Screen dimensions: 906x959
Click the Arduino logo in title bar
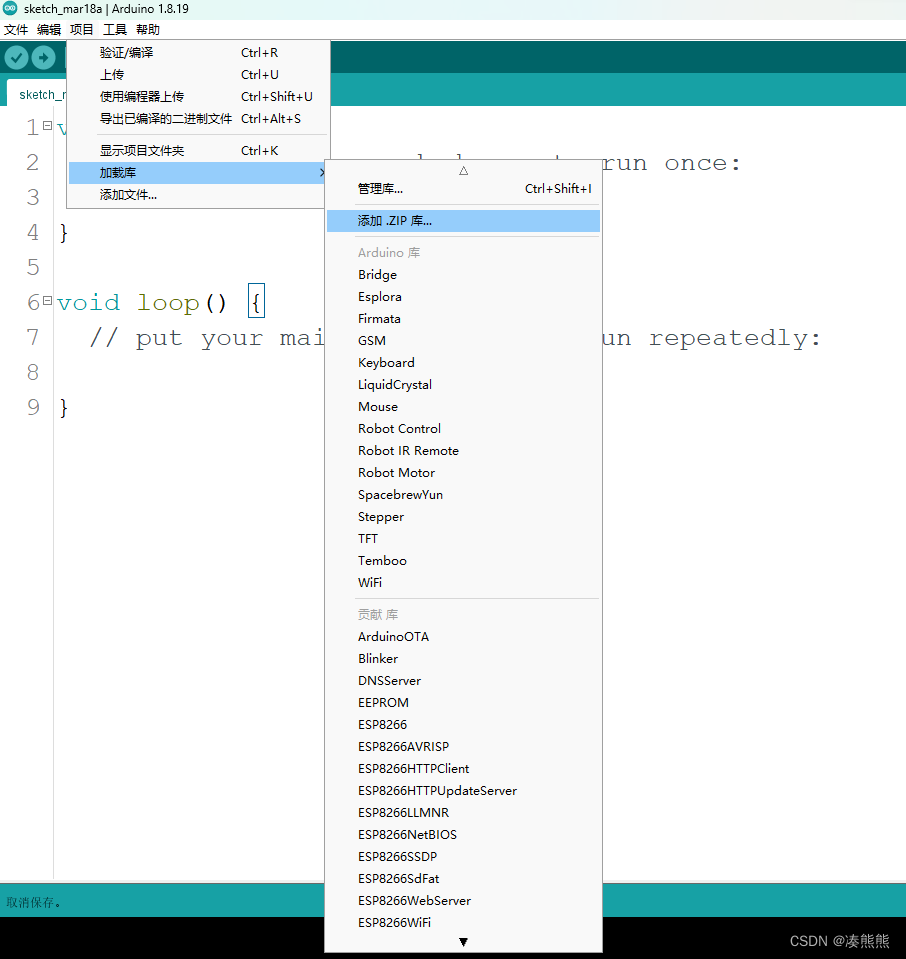click(10, 8)
